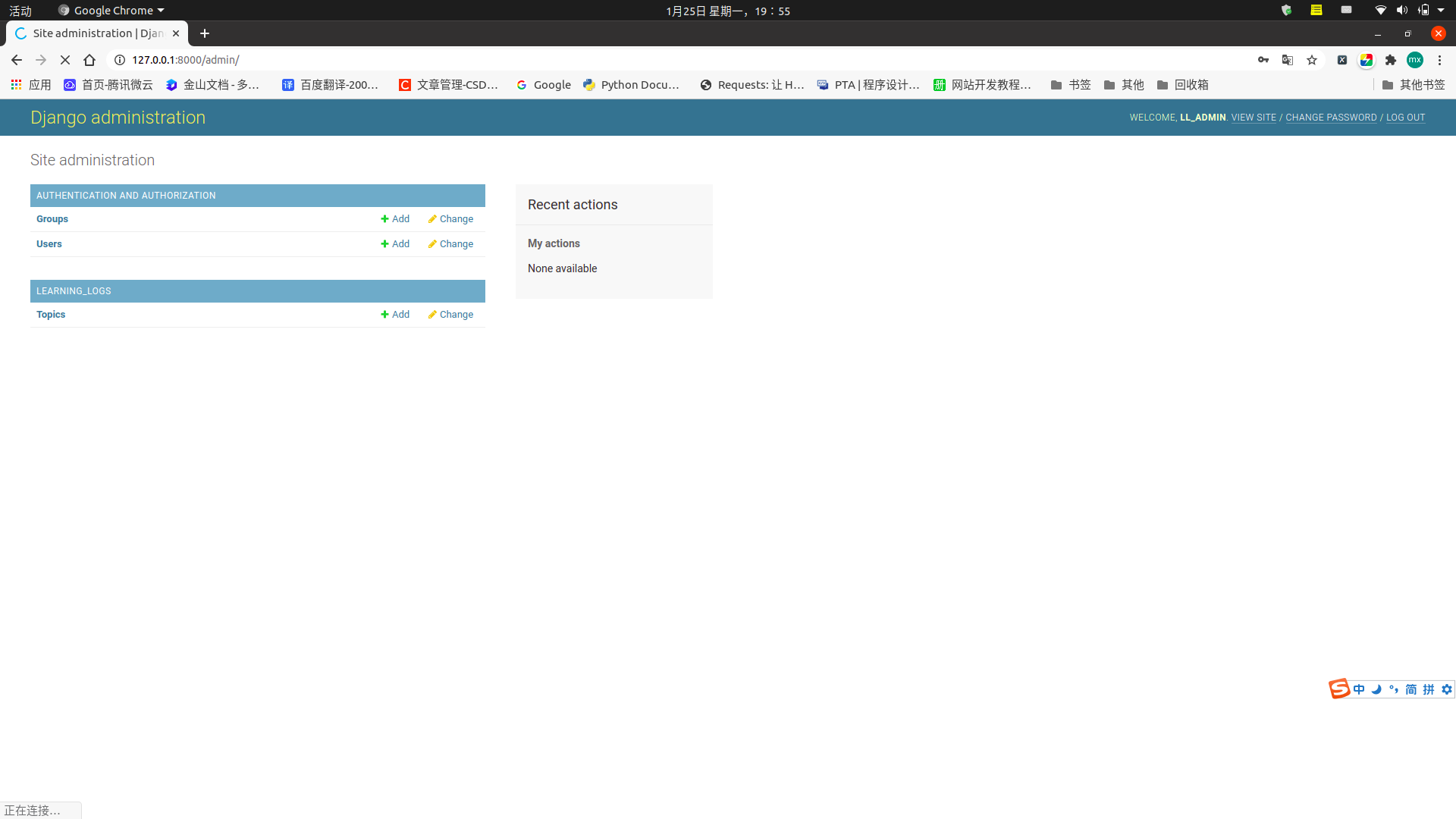Click the Wi-Fi icon in the system tray
This screenshot has height=819, width=1456.
pyautogui.click(x=1380, y=10)
